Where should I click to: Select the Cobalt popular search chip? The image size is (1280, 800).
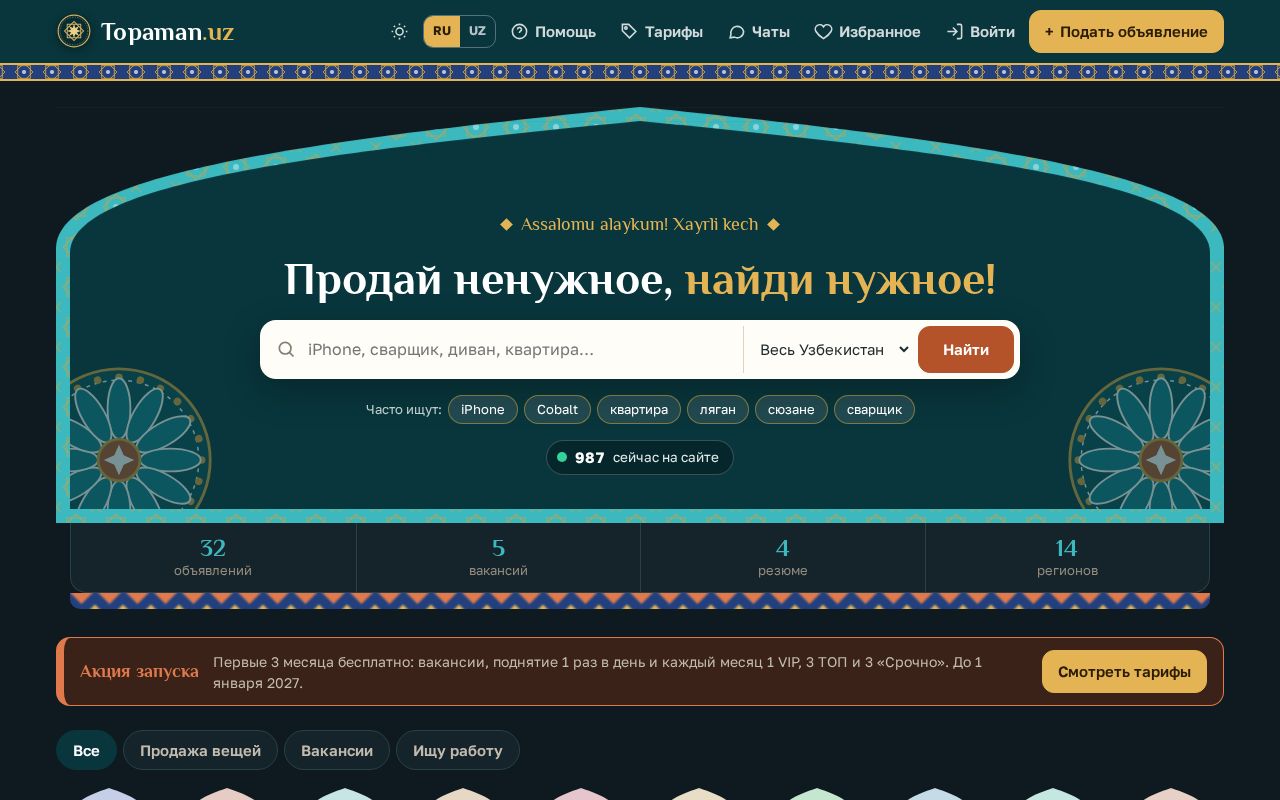pyautogui.click(x=557, y=409)
